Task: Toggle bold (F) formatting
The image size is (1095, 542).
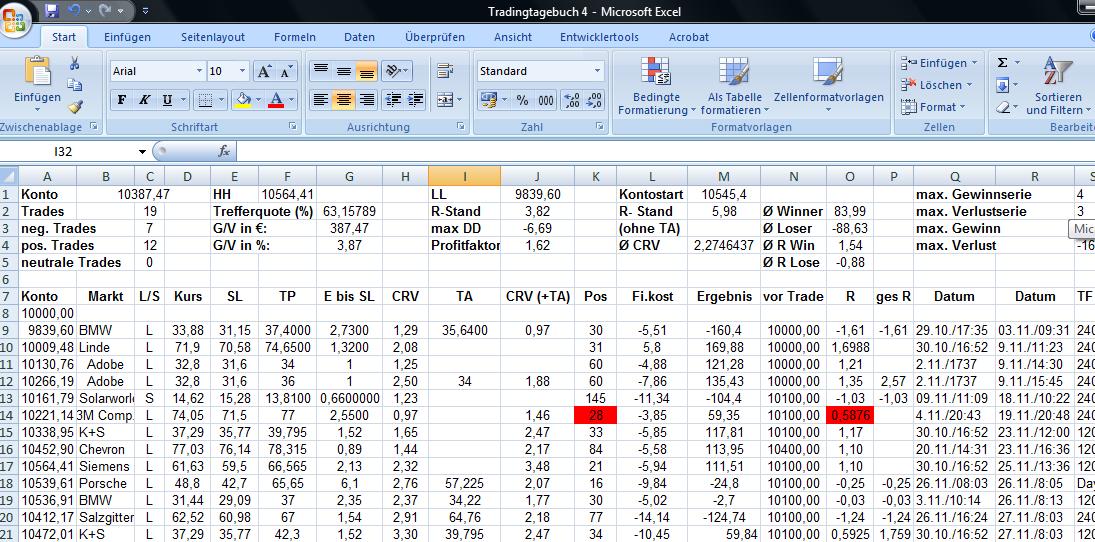Action: [122, 100]
